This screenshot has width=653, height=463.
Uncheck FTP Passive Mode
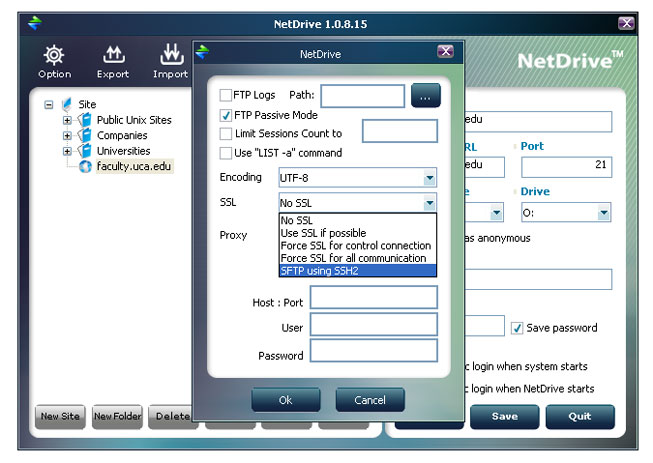pyautogui.click(x=226, y=115)
